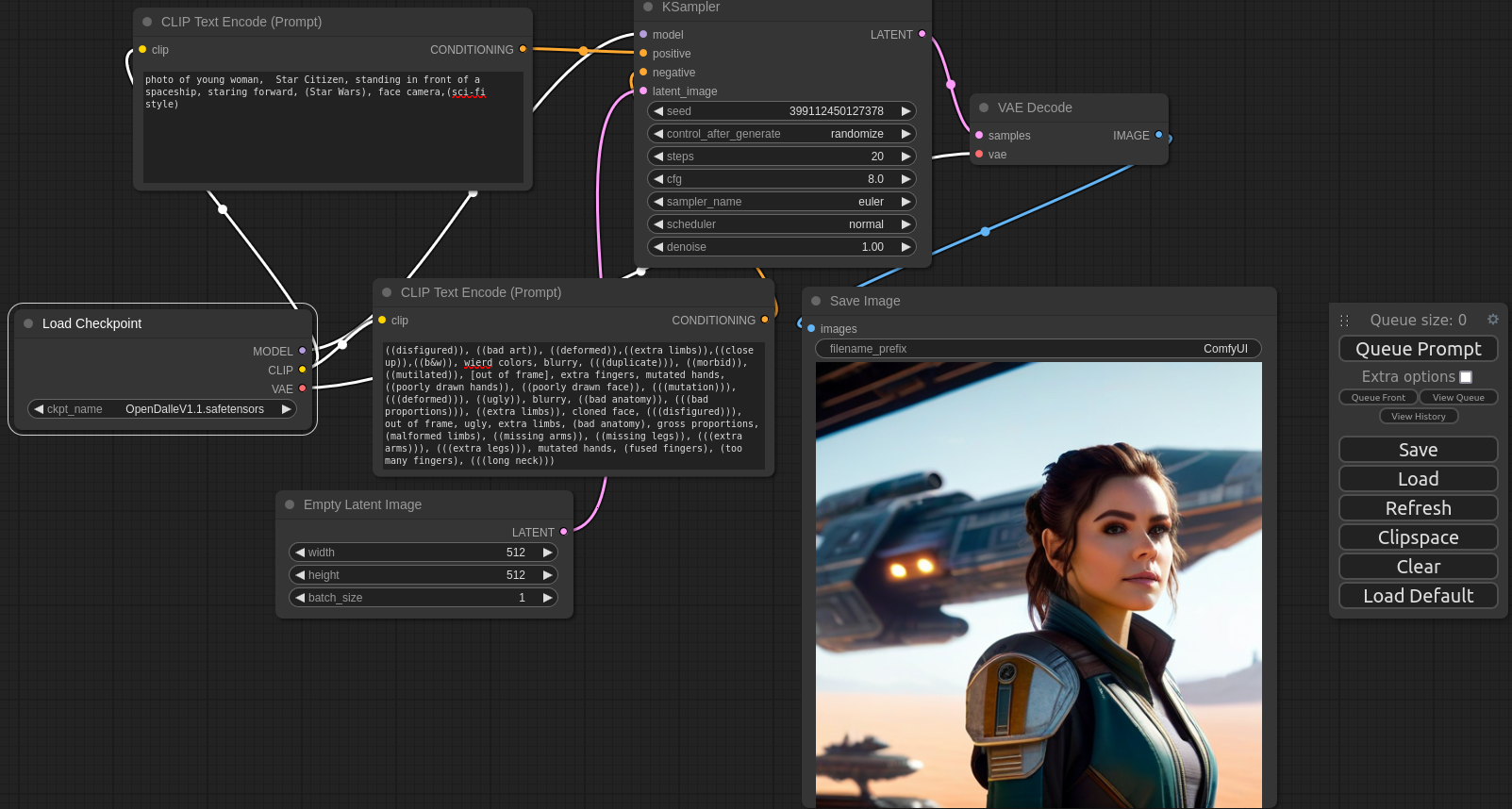Image resolution: width=1512 pixels, height=809 pixels.
Task: Click the Load Checkpoint MODEL output socket
Action: [303, 351]
